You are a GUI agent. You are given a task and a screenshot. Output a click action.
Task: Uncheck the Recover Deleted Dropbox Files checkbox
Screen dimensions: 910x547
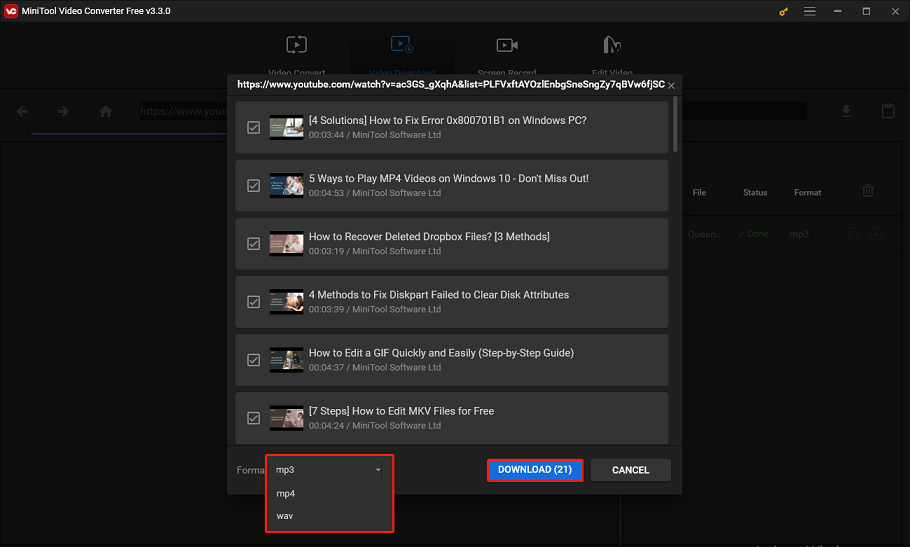click(x=254, y=244)
